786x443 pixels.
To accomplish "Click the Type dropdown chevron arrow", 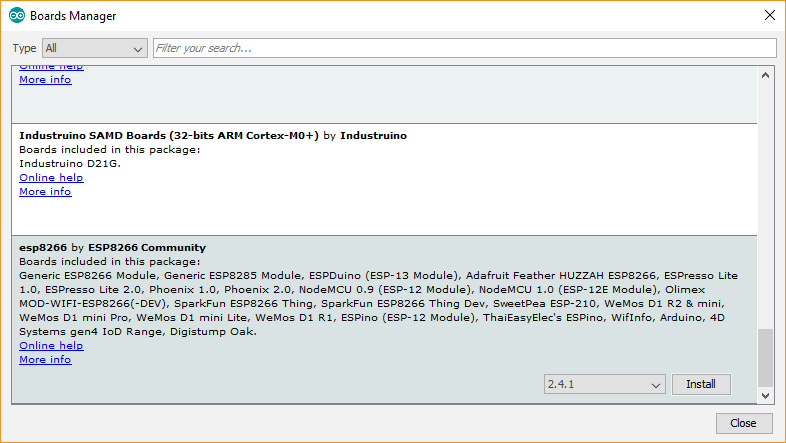I will pyautogui.click(x=137, y=49).
